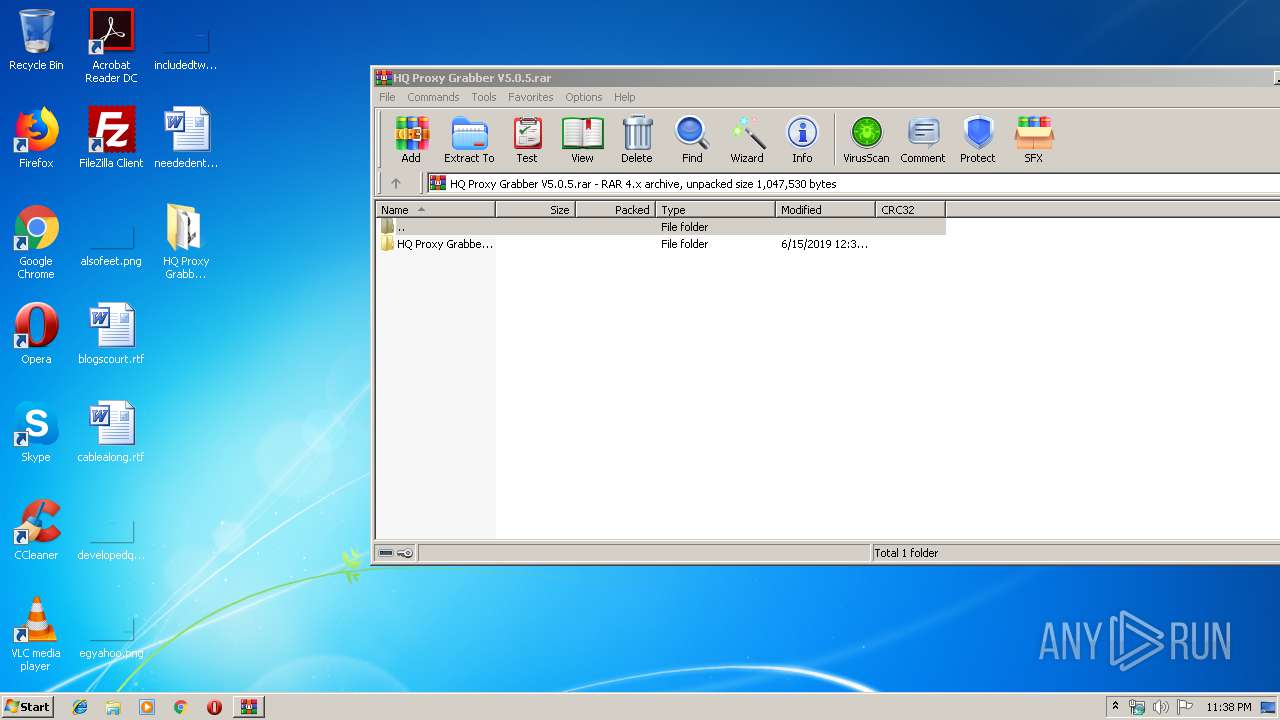Open the Help menu
Screen dimensions: 1280x720
tap(624, 97)
